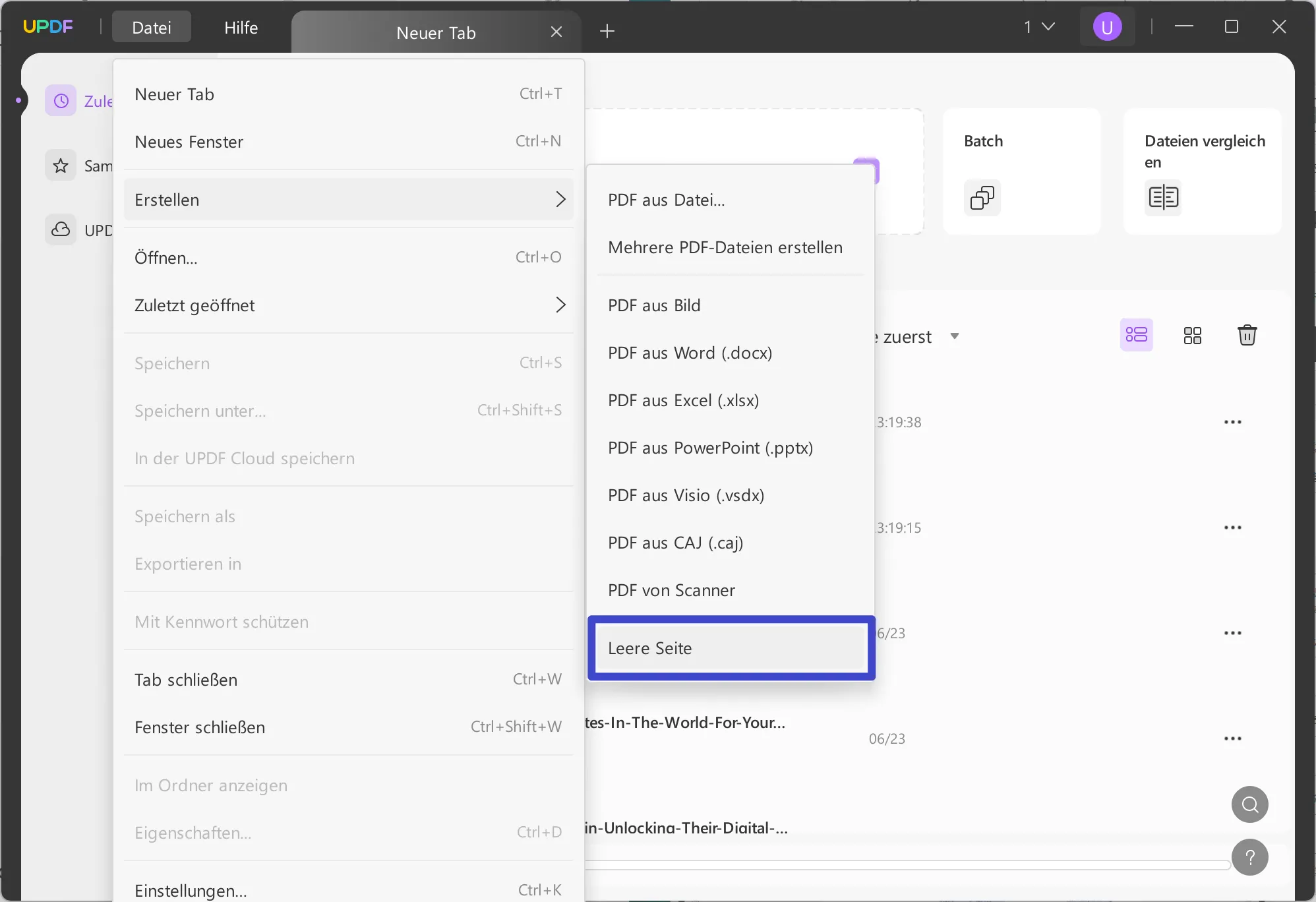Viewport: 1316px width, 902px height.
Task: Click the Sammlungen sidebar icon
Action: [62, 165]
